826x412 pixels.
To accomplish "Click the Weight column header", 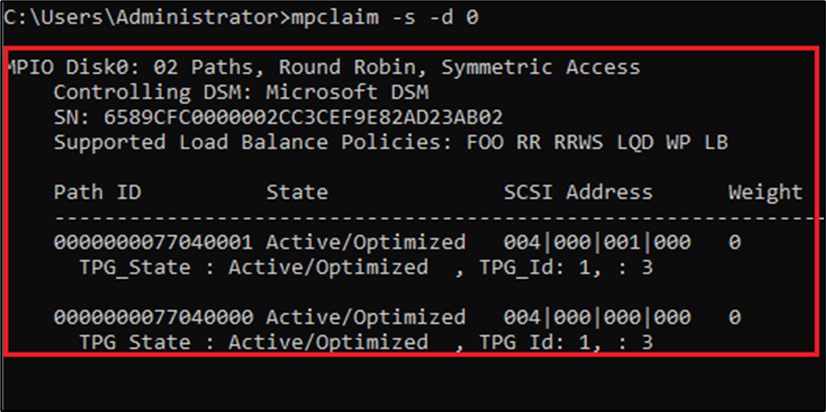I will 764,192.
